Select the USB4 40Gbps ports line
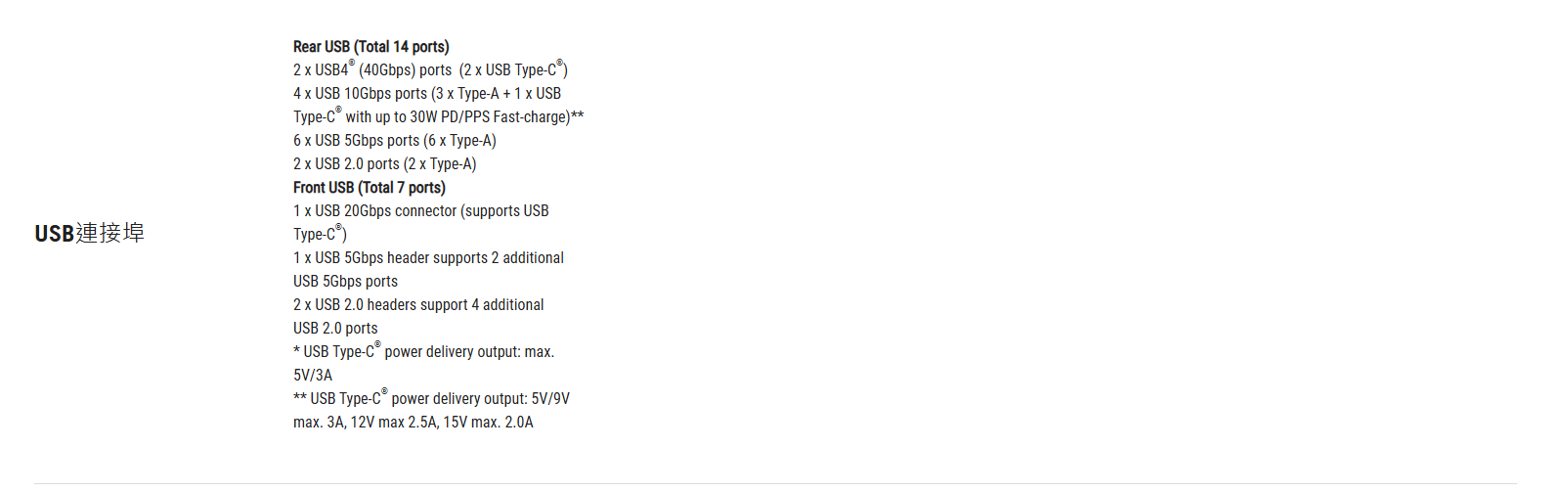This screenshot has height=493, width=1568. (430, 70)
